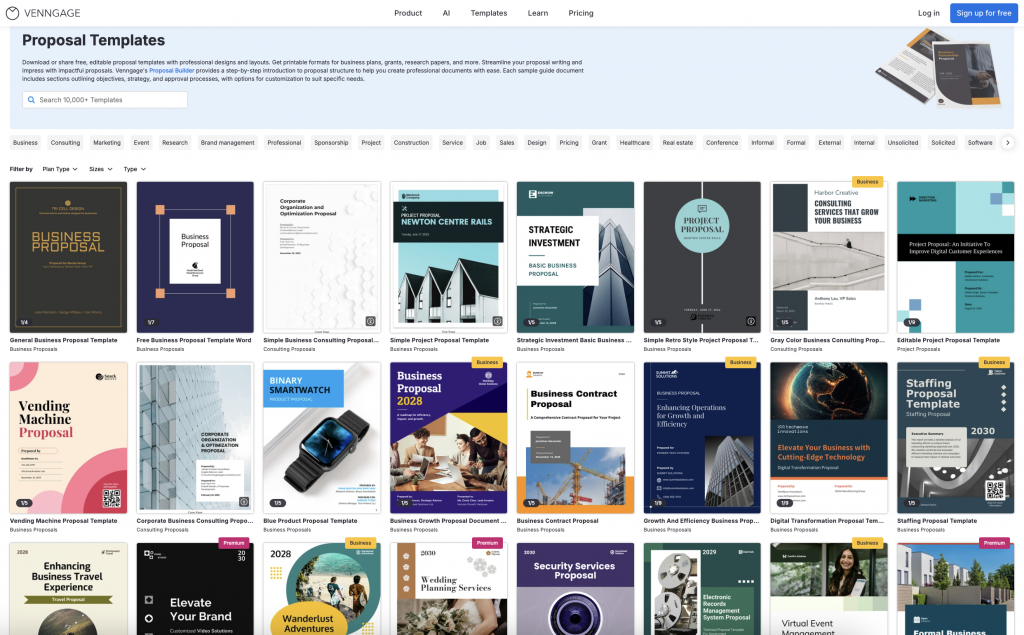The image size is (1024, 635).
Task: Click the magnifier icon in the search box
Action: point(31,100)
